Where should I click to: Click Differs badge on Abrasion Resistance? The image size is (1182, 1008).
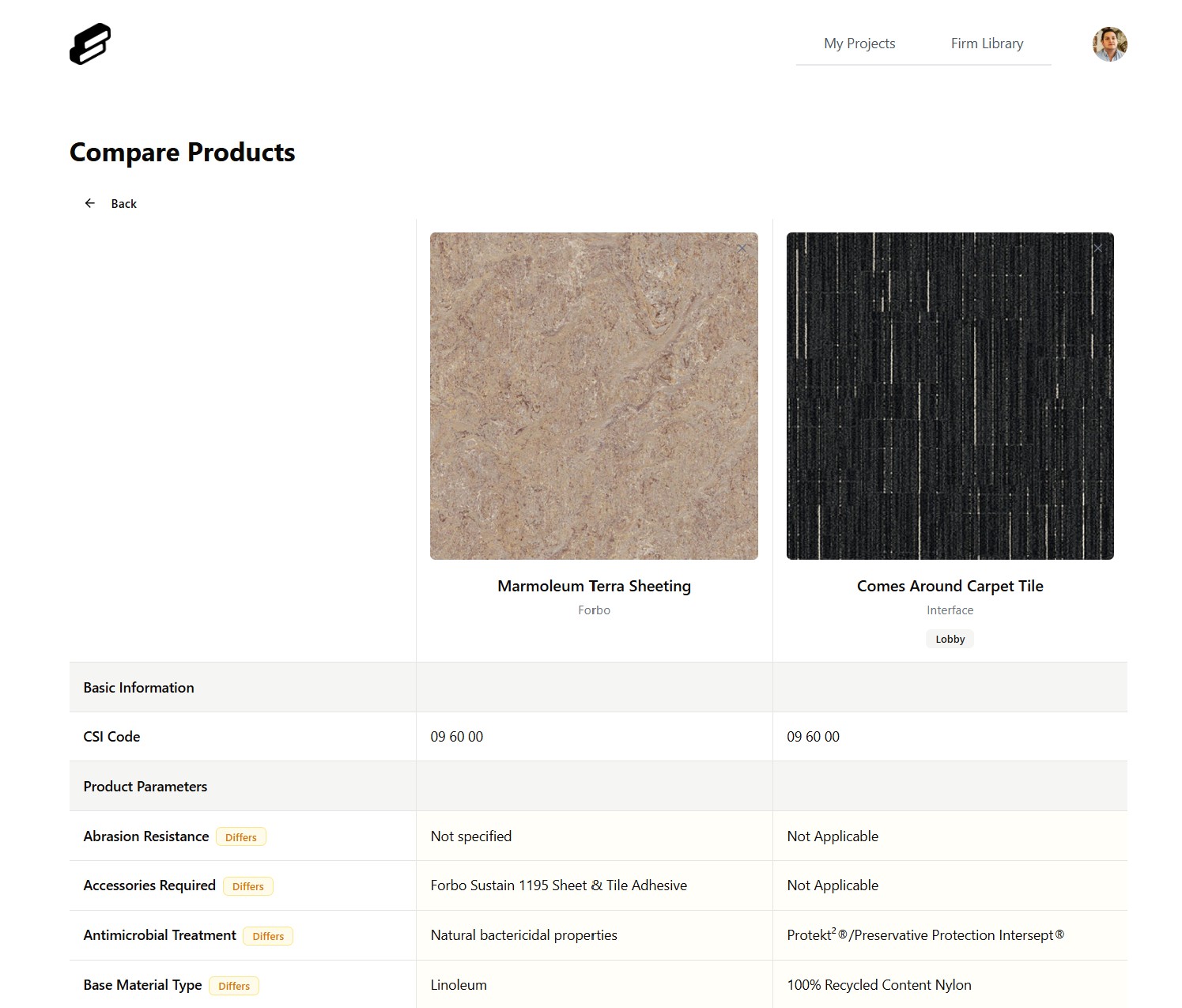[241, 837]
